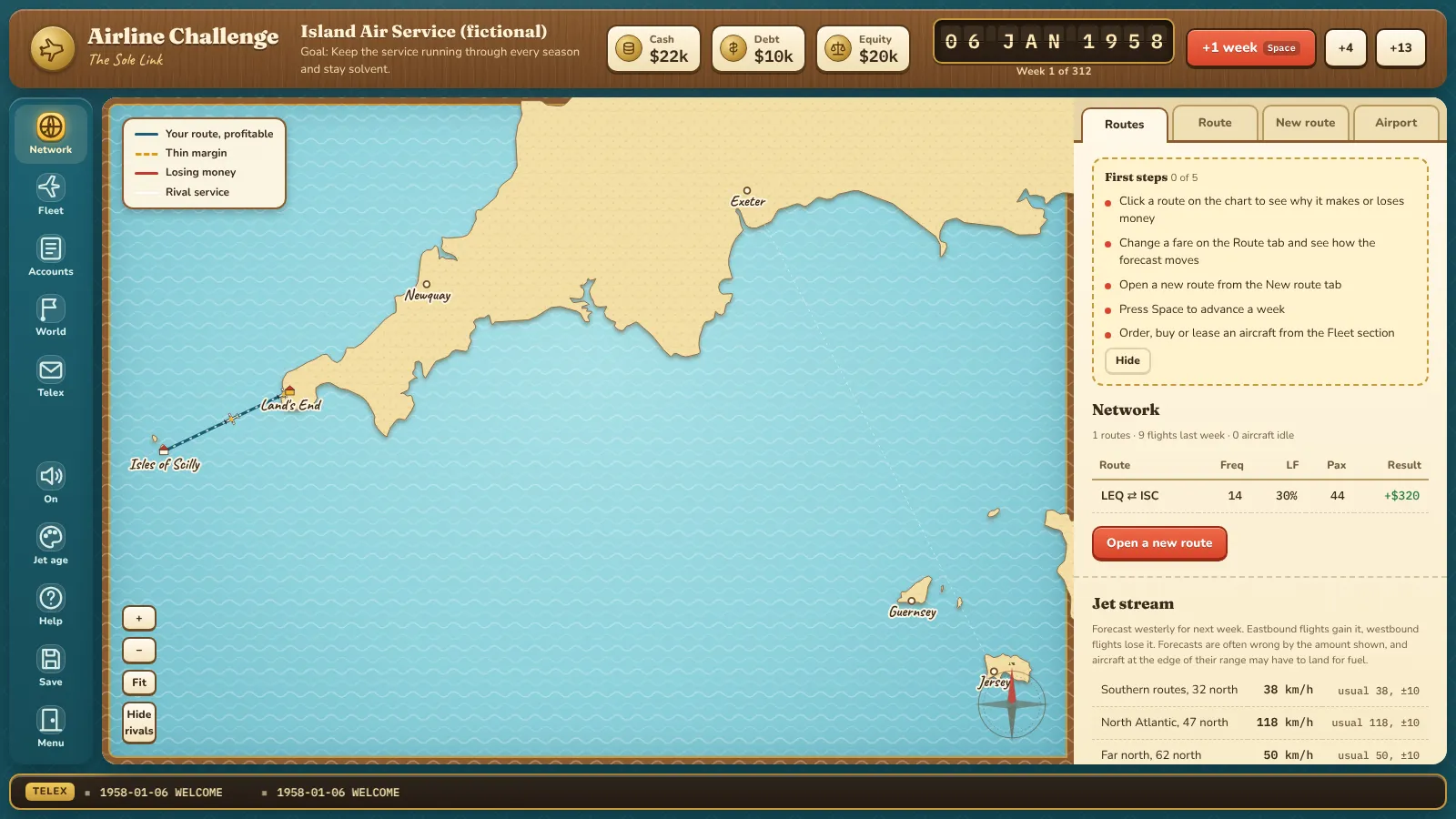Click the Cash coin indicator
1456x819 pixels.
(x=653, y=48)
